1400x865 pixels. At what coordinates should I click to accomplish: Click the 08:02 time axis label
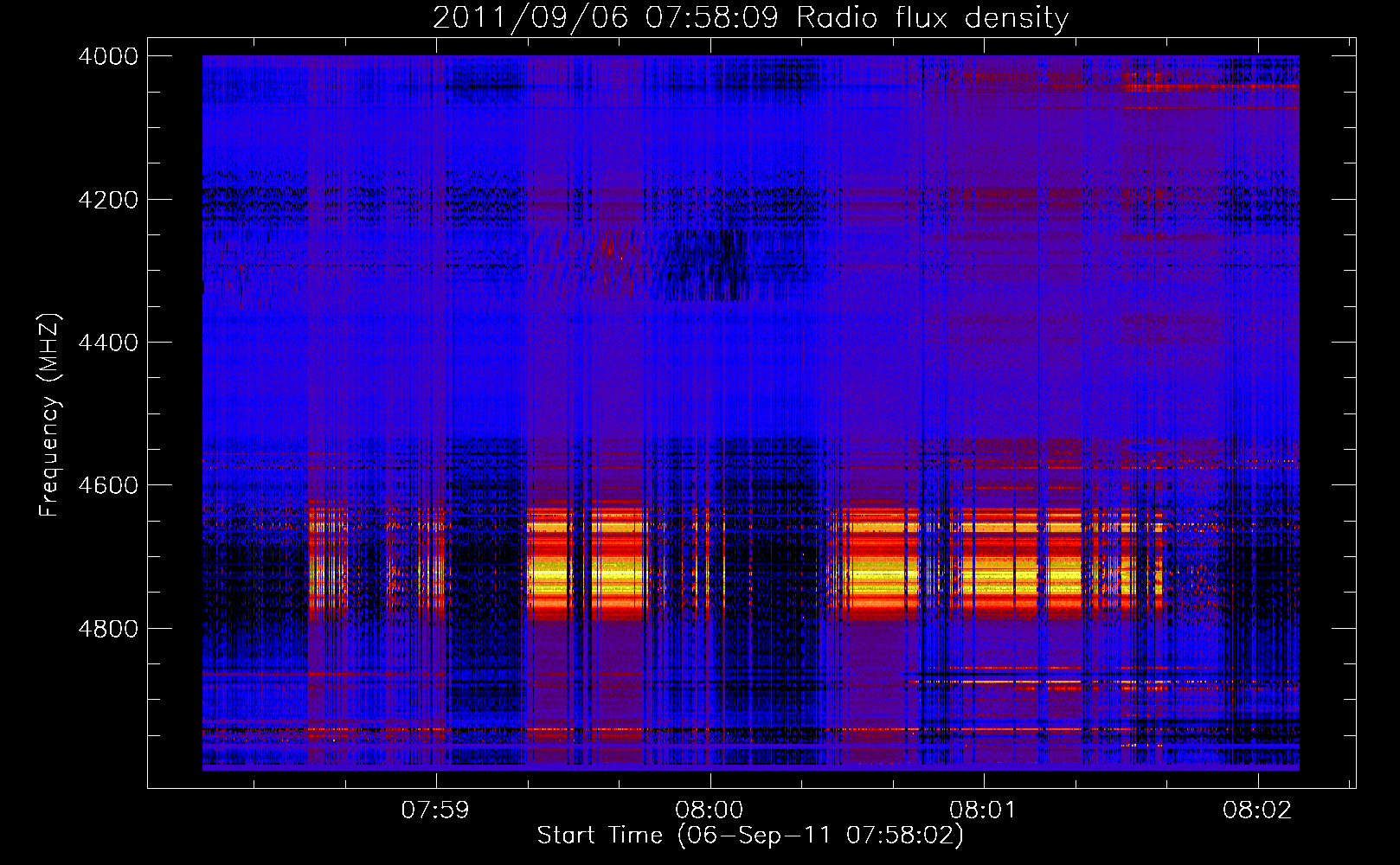point(1257,810)
